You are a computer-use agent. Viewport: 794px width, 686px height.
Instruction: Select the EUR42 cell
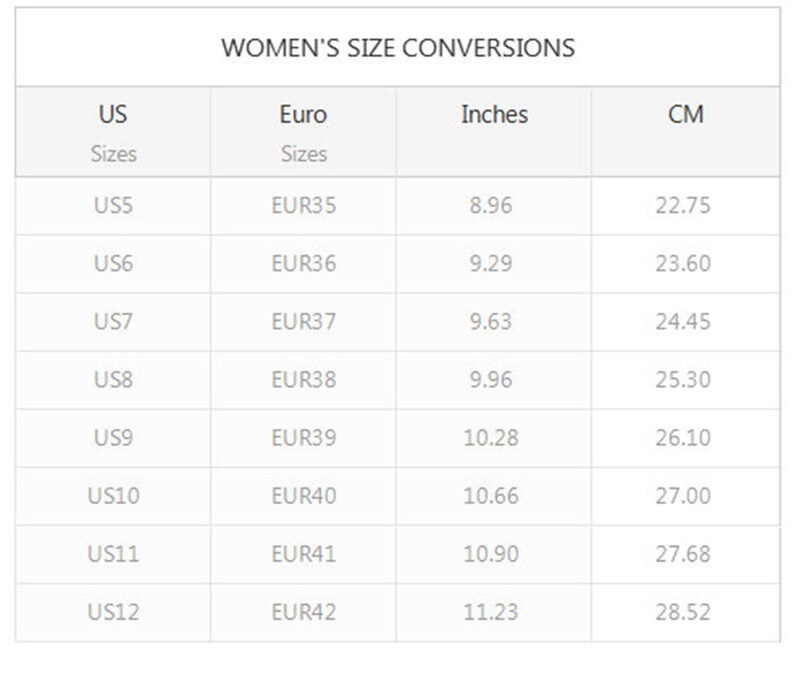[x=303, y=612]
